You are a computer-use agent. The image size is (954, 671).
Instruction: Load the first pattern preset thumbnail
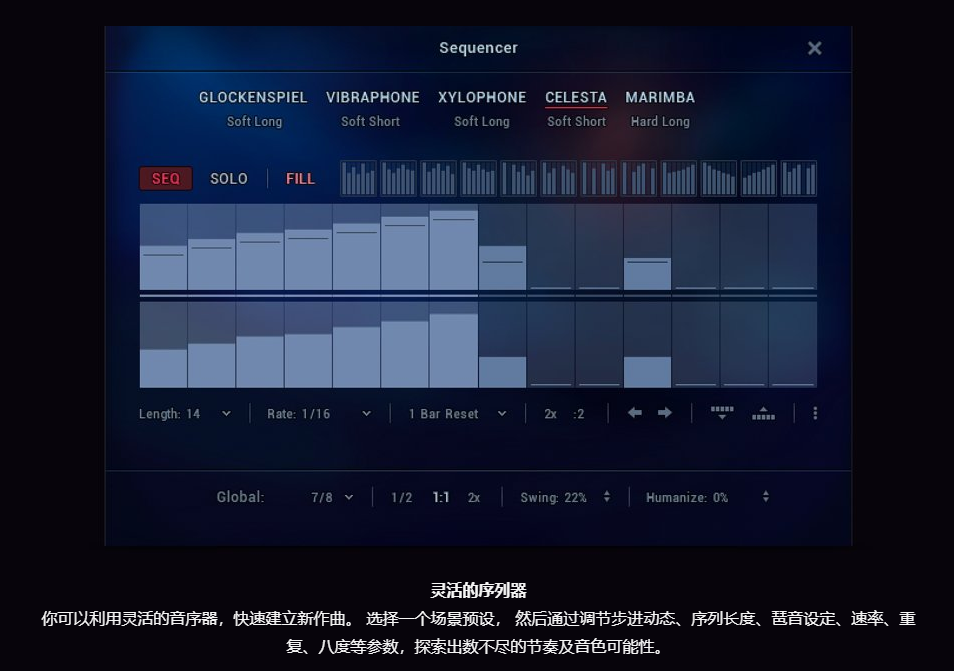click(359, 178)
